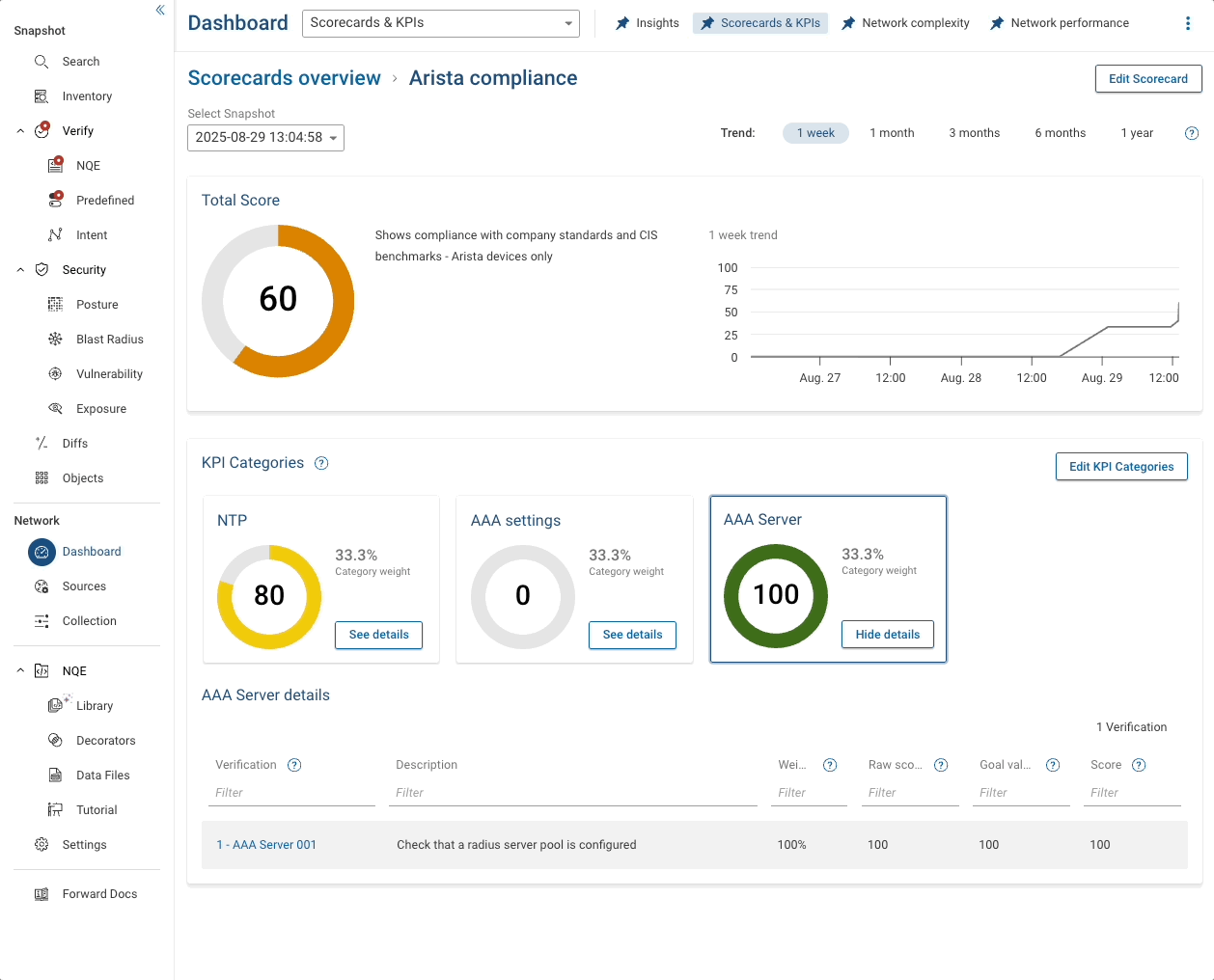This screenshot has width=1214, height=980.
Task: Click the Dashboard gauge icon
Action: (41, 552)
